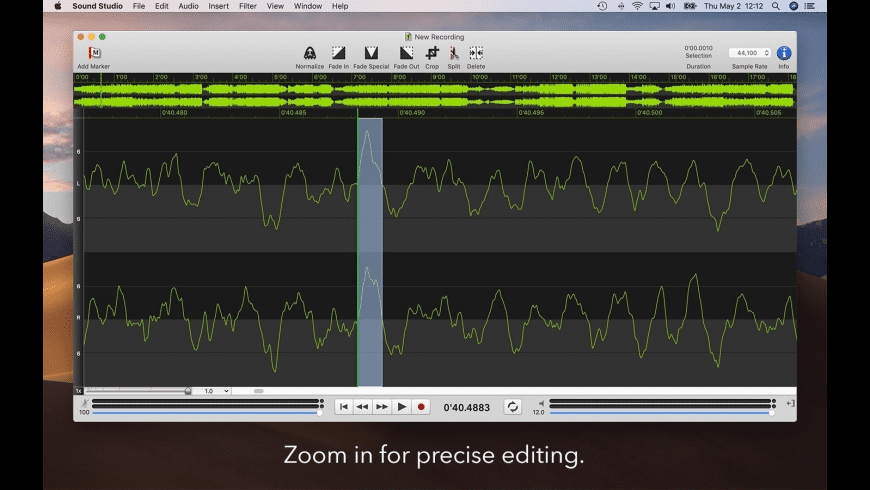Open the Help menu
Screen dimensions: 870x490
(340, 6)
